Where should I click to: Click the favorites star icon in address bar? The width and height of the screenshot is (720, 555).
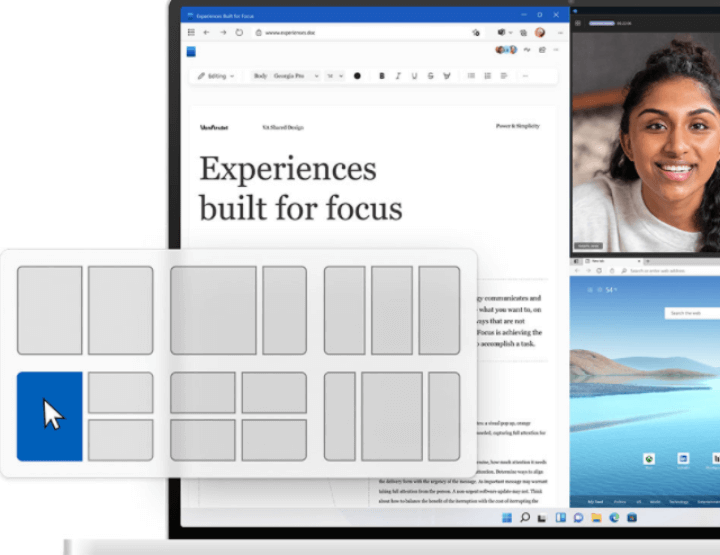tap(476, 33)
